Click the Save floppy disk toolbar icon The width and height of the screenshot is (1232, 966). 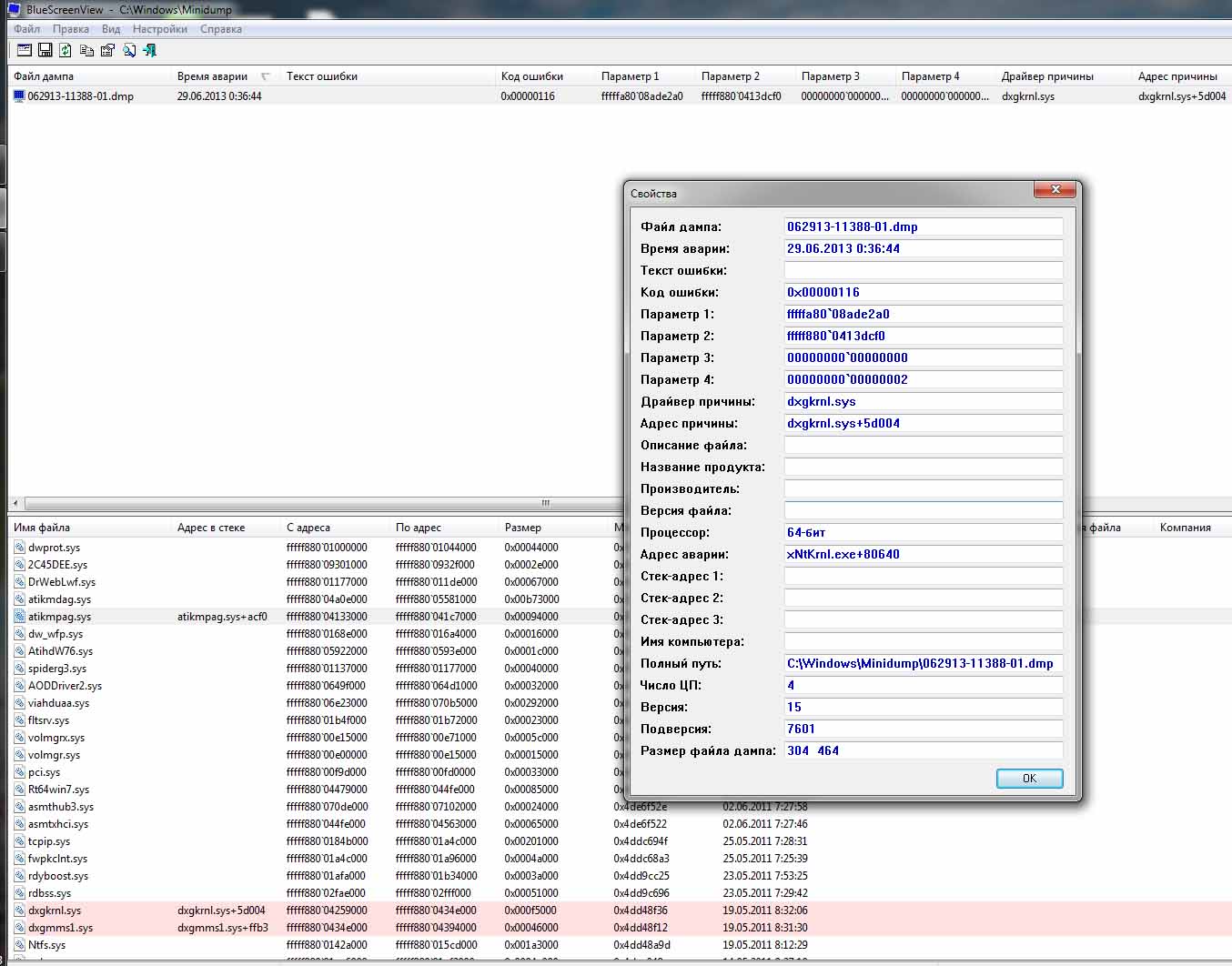coord(45,51)
